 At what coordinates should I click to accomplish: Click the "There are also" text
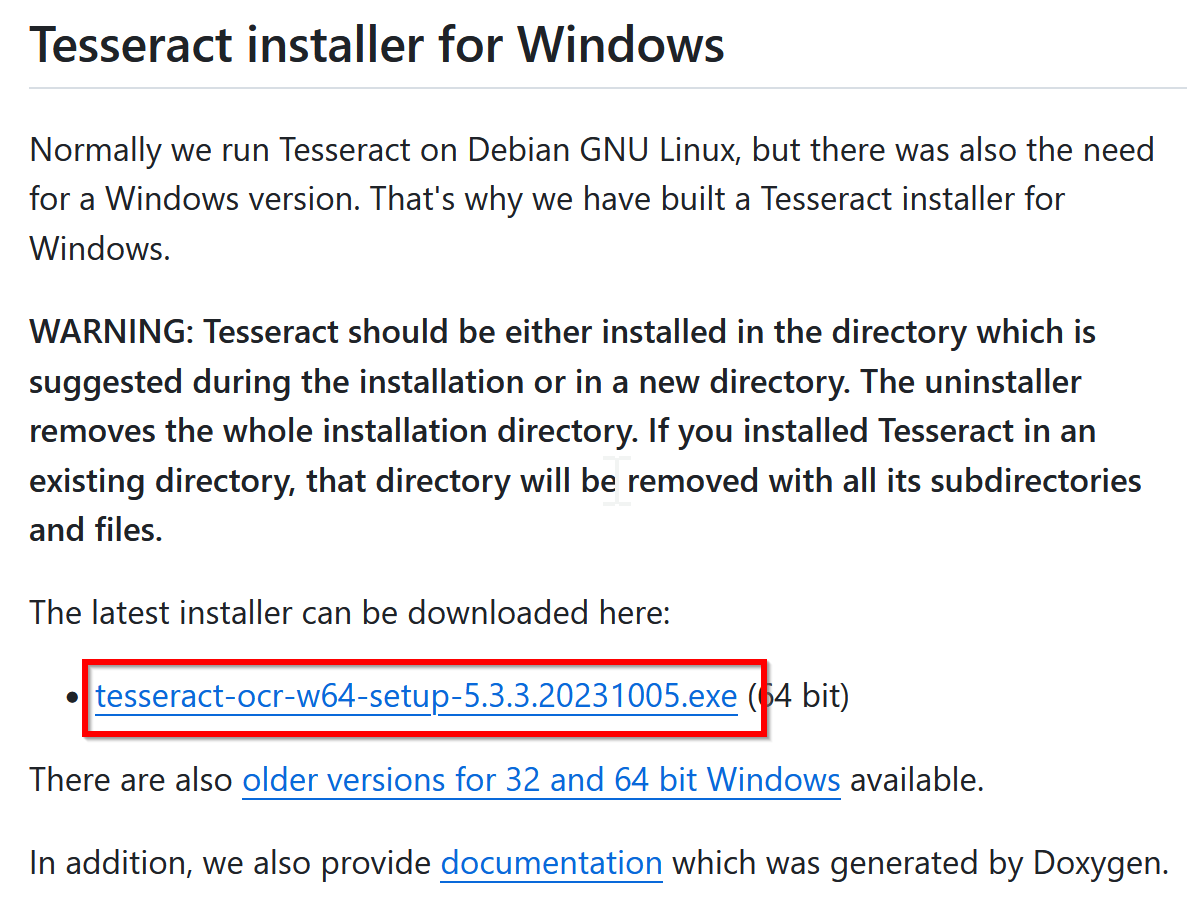(131, 780)
